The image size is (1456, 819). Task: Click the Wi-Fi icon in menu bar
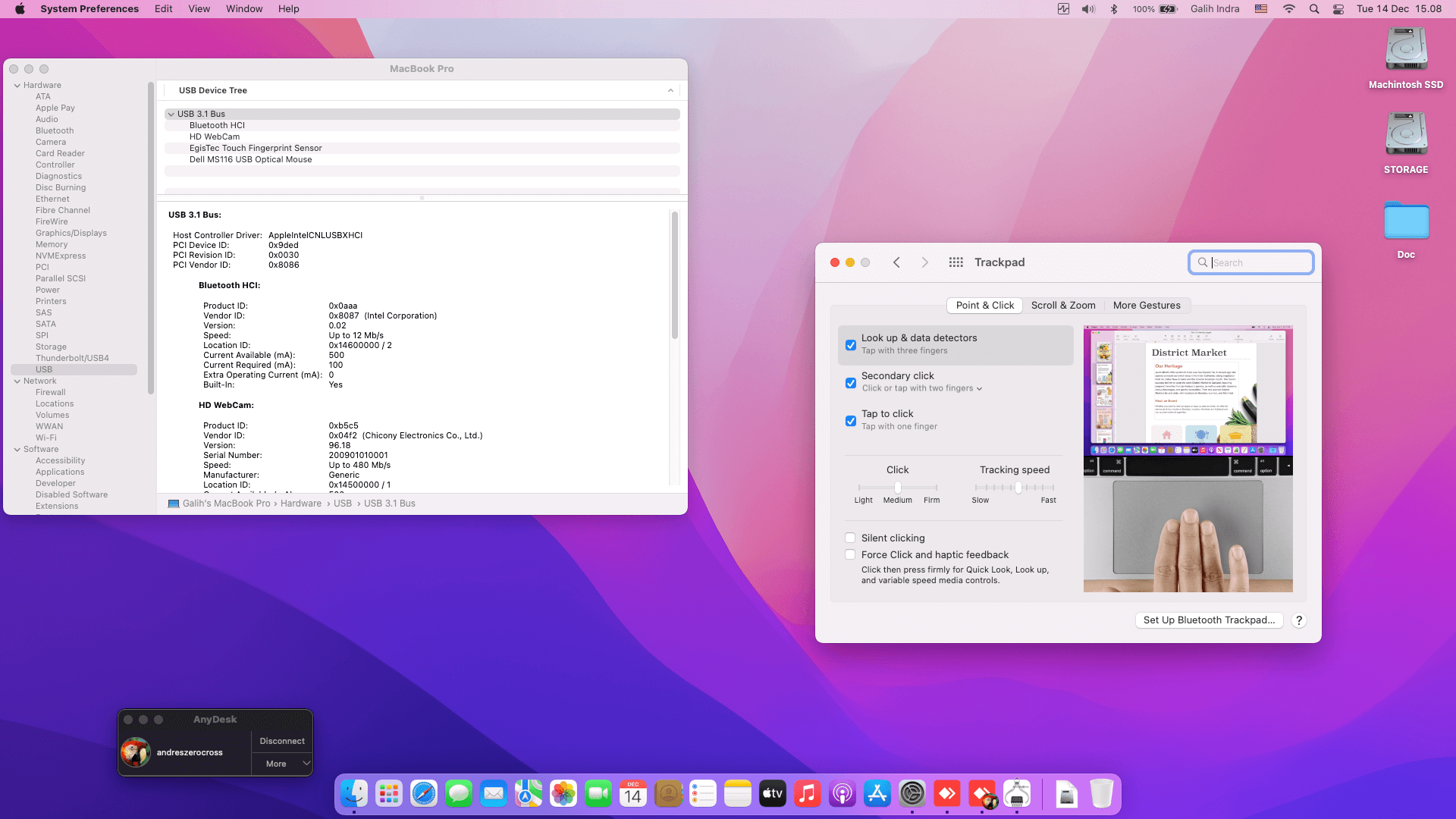pyautogui.click(x=1289, y=9)
